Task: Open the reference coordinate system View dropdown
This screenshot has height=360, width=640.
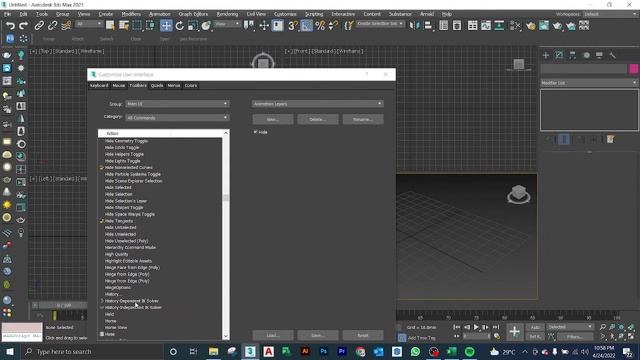Action: 227,24
